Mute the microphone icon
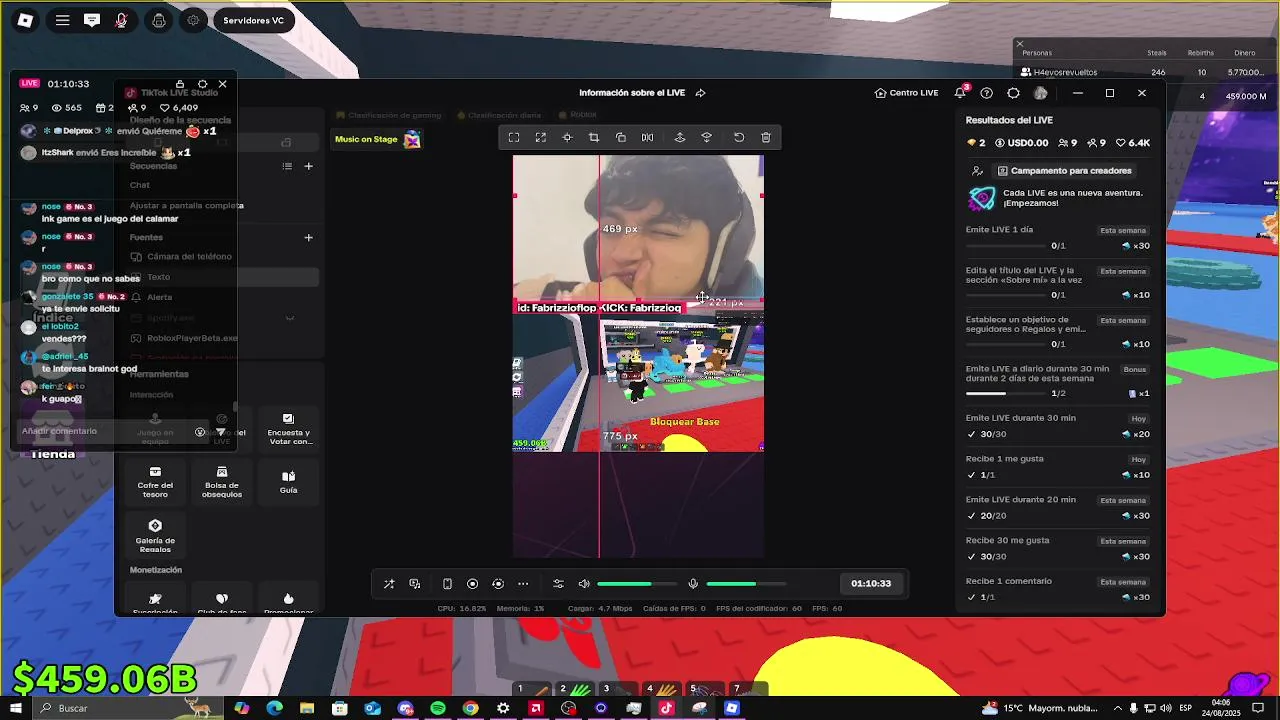The height and width of the screenshot is (720, 1280). [x=693, y=584]
